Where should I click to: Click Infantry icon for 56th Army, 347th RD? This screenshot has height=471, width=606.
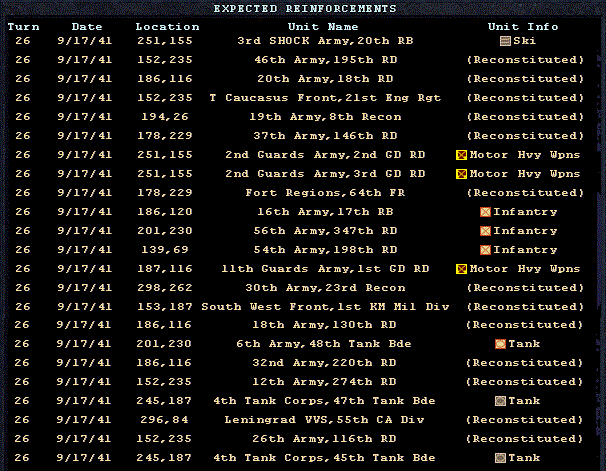point(485,231)
